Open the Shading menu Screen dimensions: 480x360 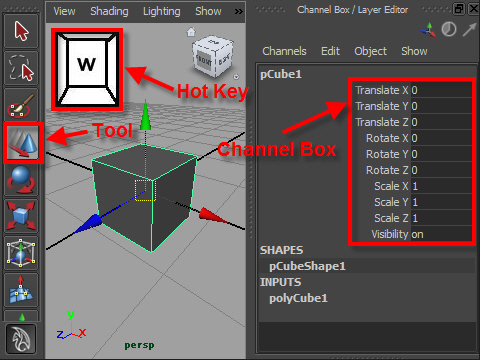(109, 11)
